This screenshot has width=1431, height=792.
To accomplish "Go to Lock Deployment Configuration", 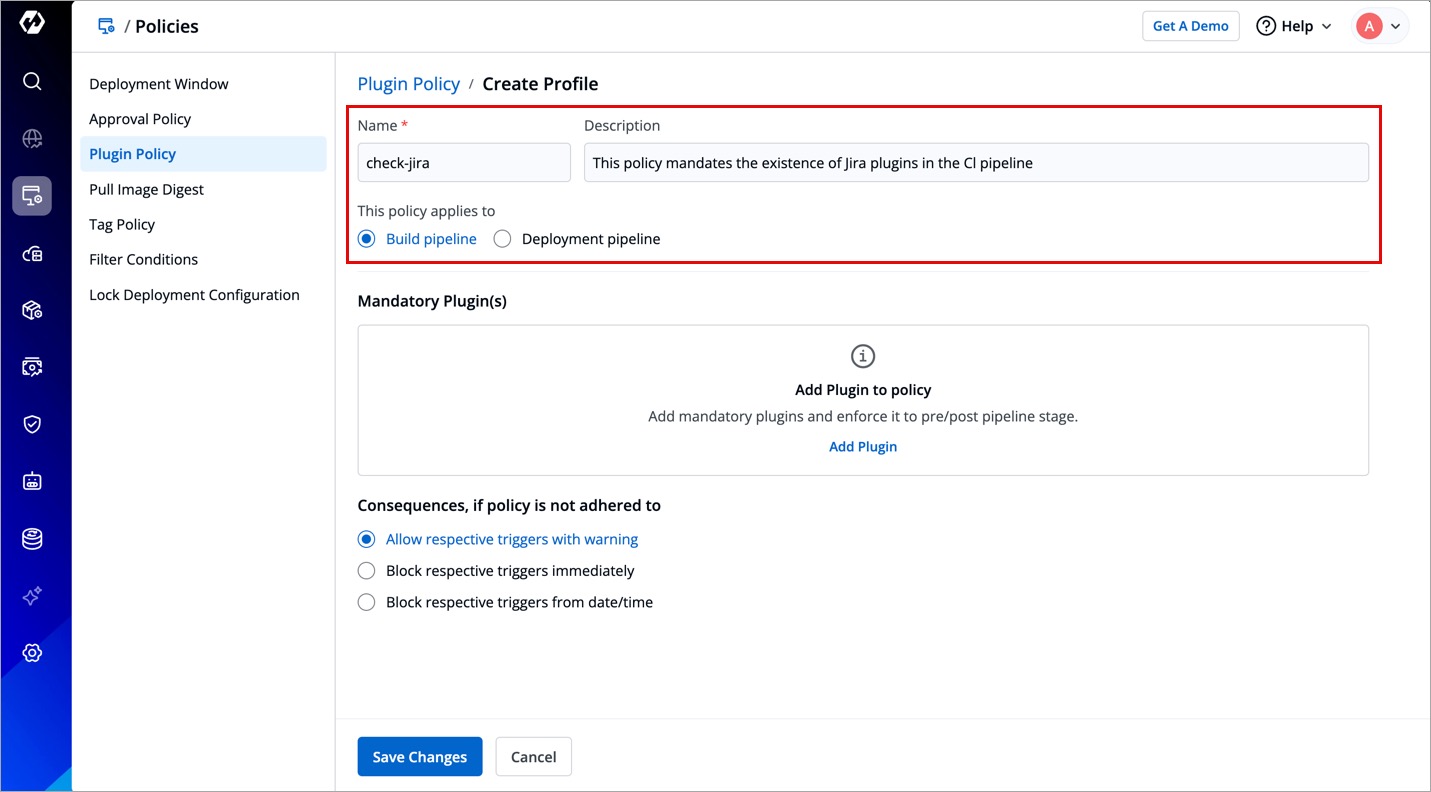I will [194, 295].
